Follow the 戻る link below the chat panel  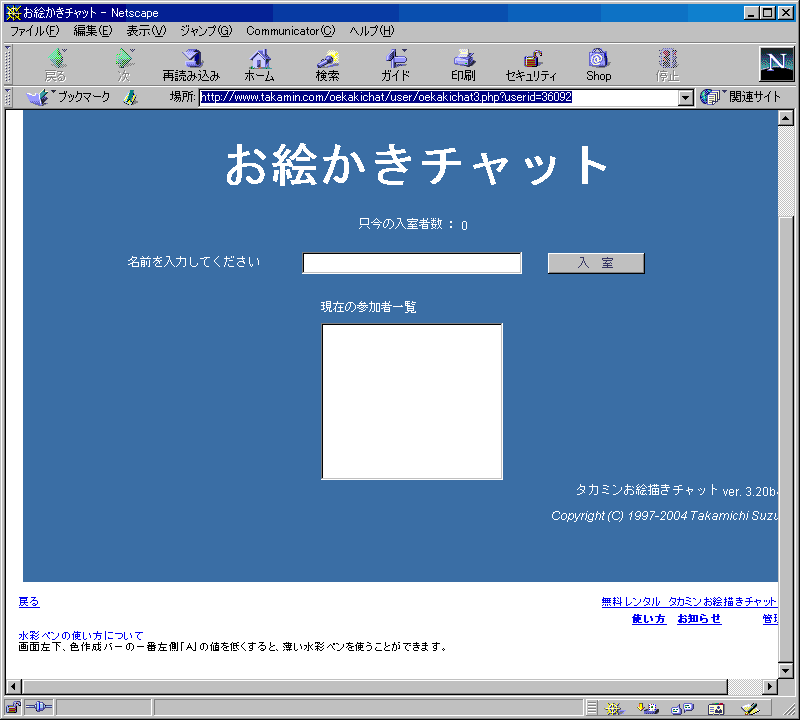(29, 602)
